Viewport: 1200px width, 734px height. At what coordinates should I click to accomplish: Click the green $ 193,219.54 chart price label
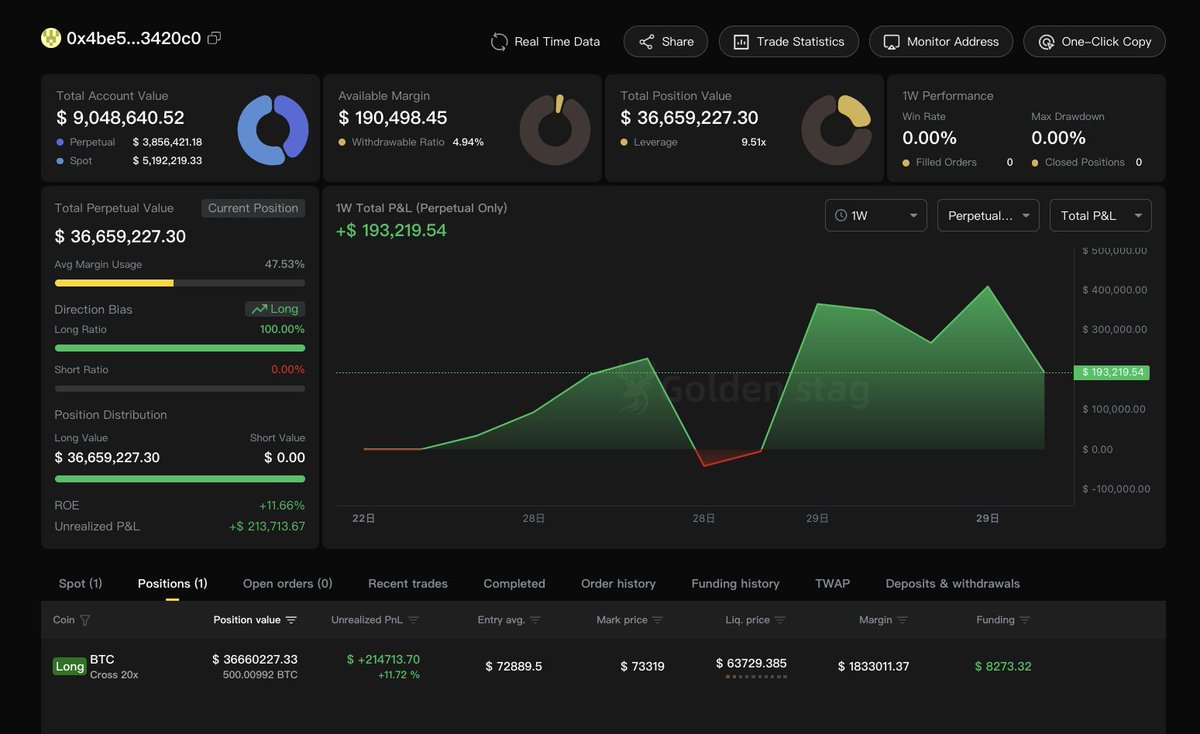point(1111,372)
